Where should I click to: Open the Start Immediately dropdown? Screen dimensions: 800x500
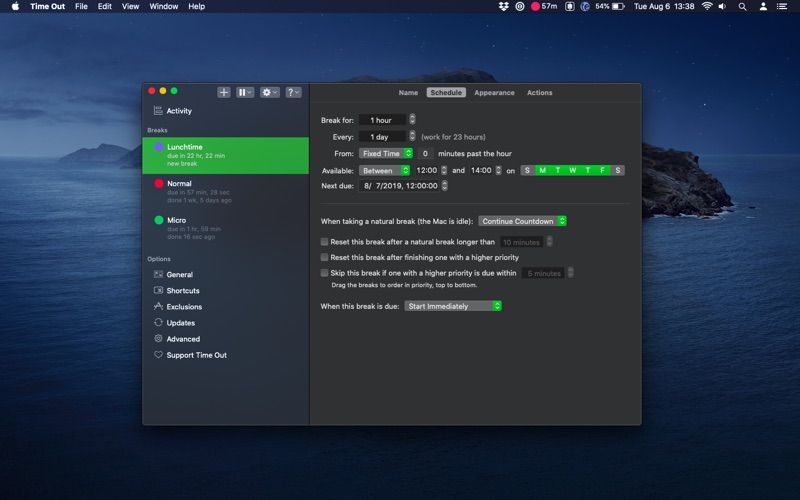453,306
